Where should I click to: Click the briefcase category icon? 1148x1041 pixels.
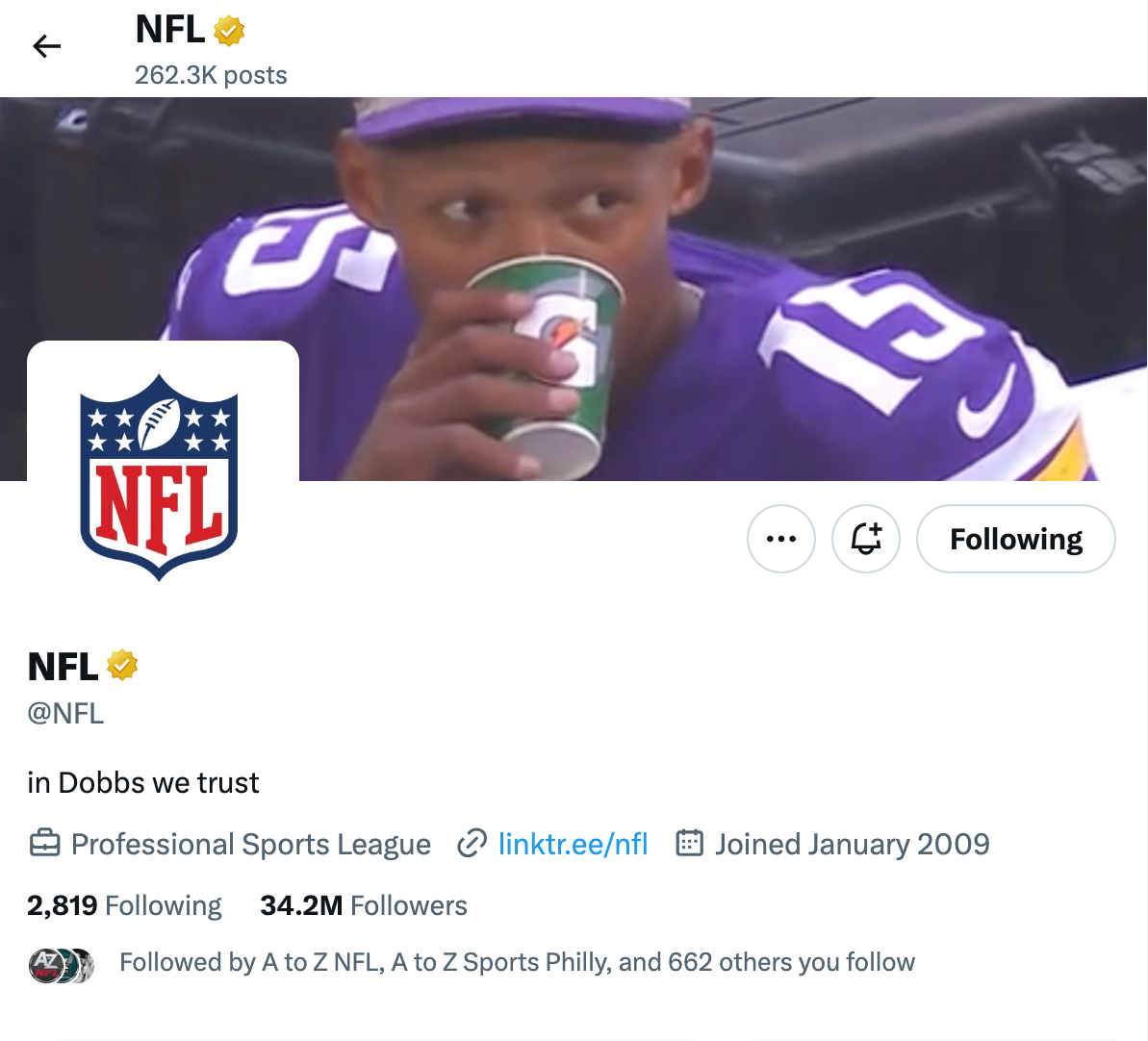(x=44, y=844)
